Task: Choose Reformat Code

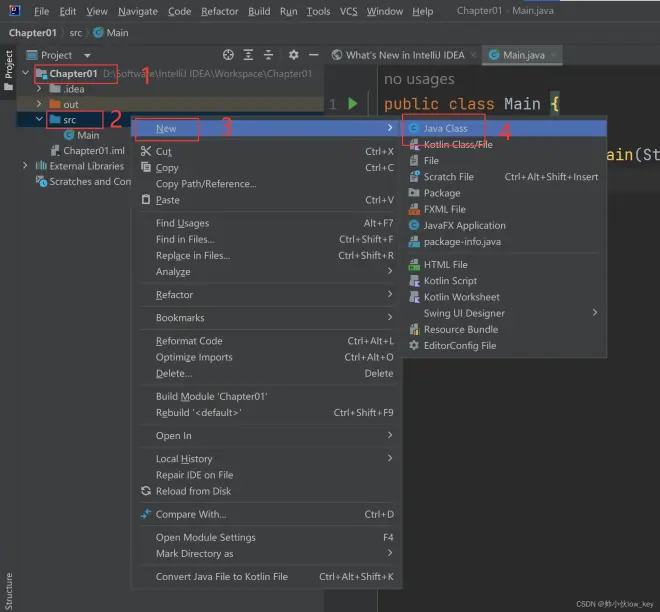Action: pyautogui.click(x=266, y=341)
